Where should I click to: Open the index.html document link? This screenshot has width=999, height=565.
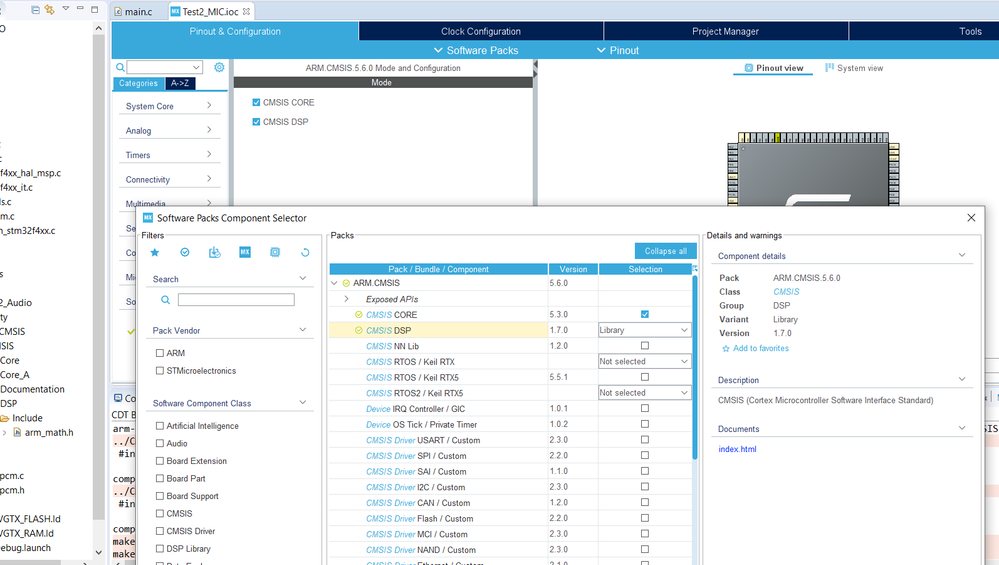coord(737,449)
